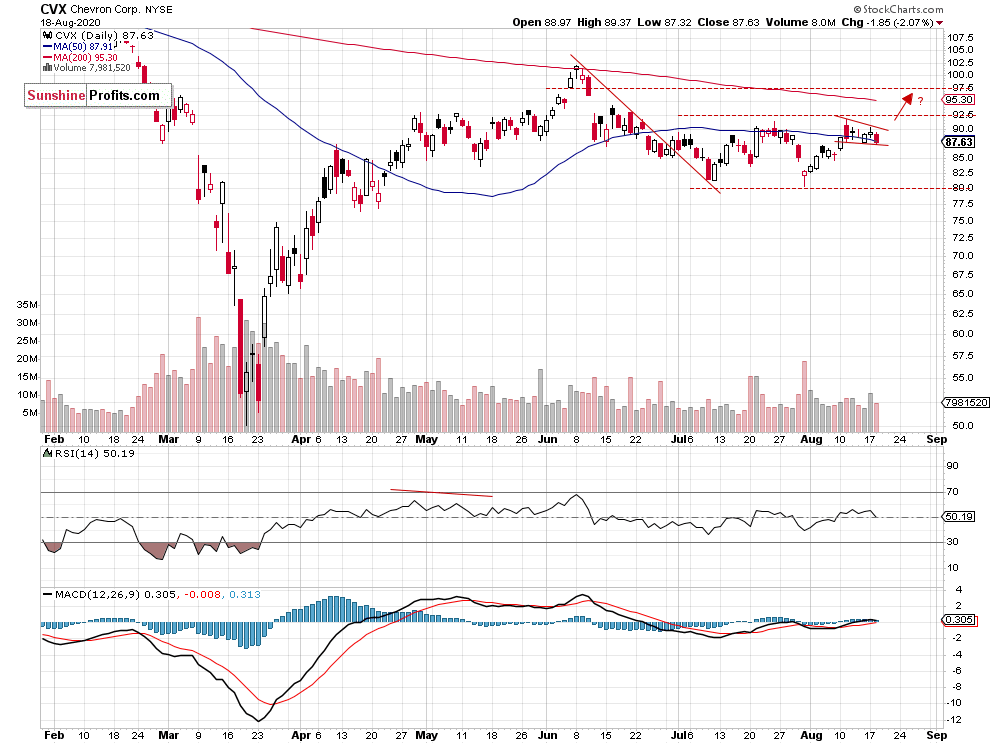The height and width of the screenshot is (744, 990).
Task: Click the 87.63 last-price tag on price axis
Action: click(x=958, y=142)
